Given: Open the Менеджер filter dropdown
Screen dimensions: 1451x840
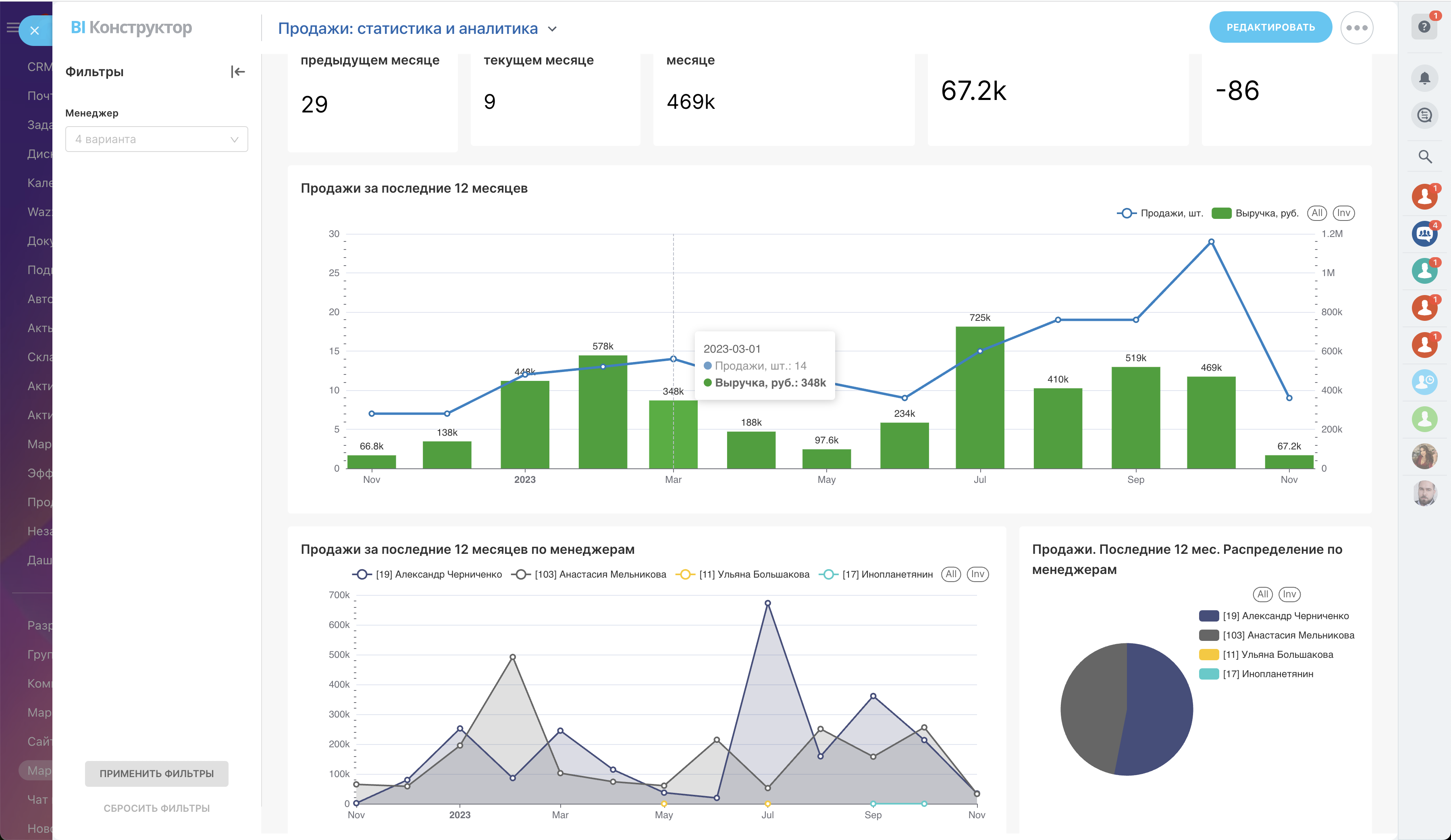Looking at the screenshot, I should (x=157, y=139).
